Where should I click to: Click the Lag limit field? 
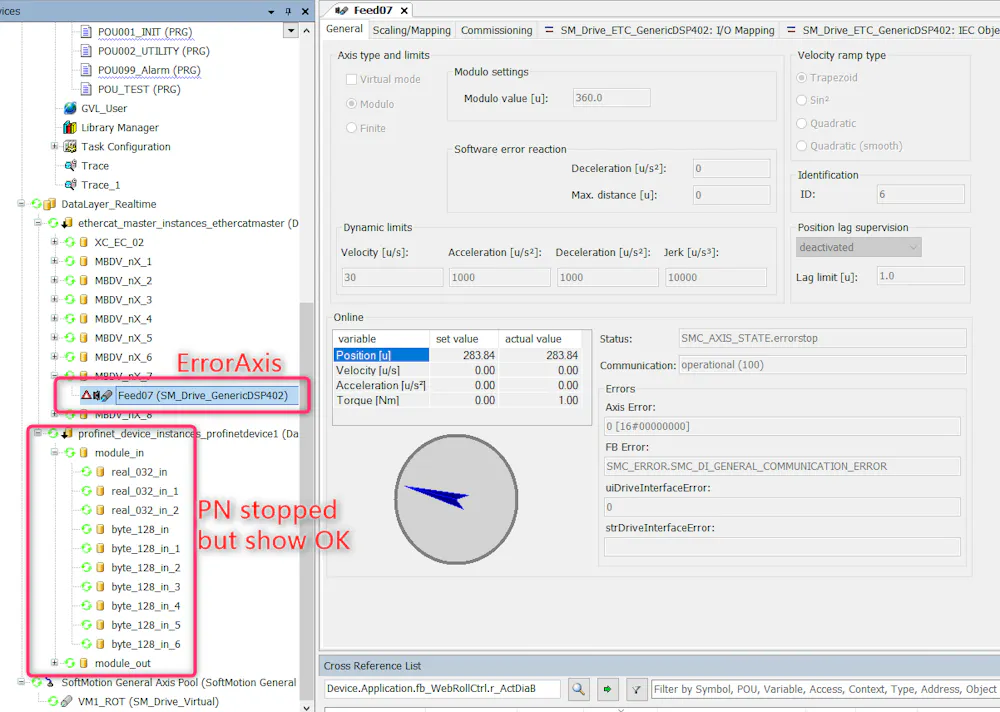pyautogui.click(x=920, y=276)
